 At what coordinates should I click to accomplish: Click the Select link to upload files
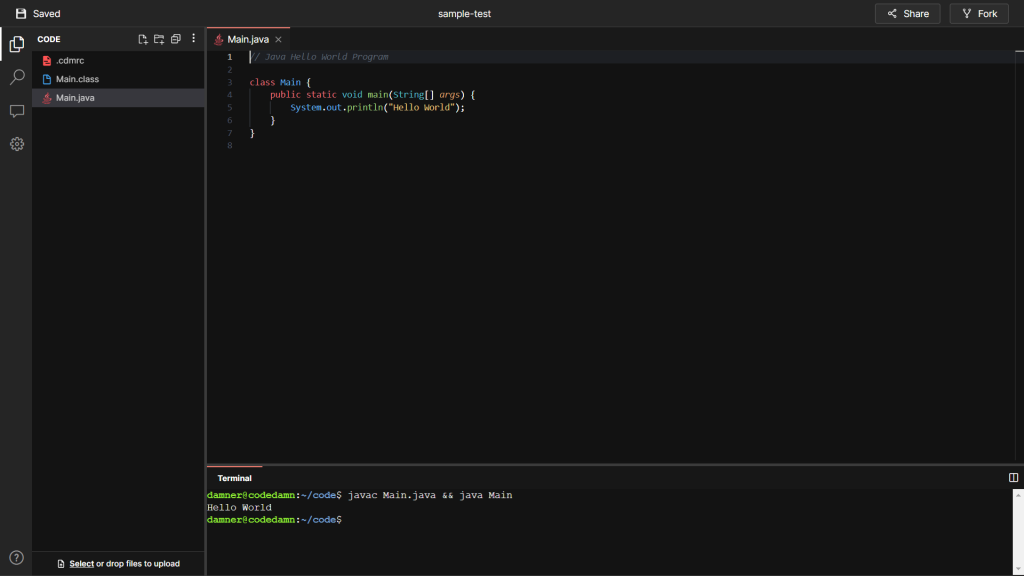coord(82,564)
